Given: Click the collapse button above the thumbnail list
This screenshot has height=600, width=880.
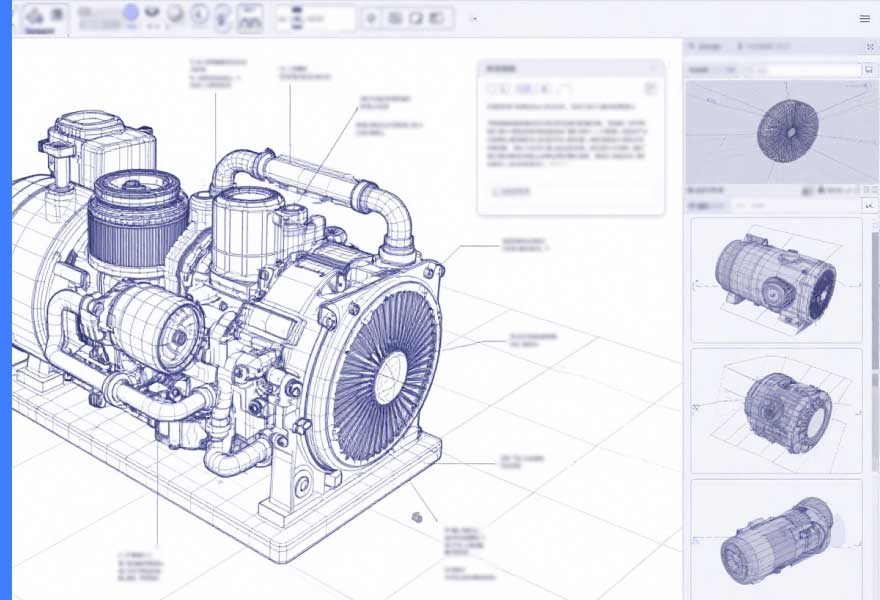Looking at the screenshot, I should coord(869,205).
